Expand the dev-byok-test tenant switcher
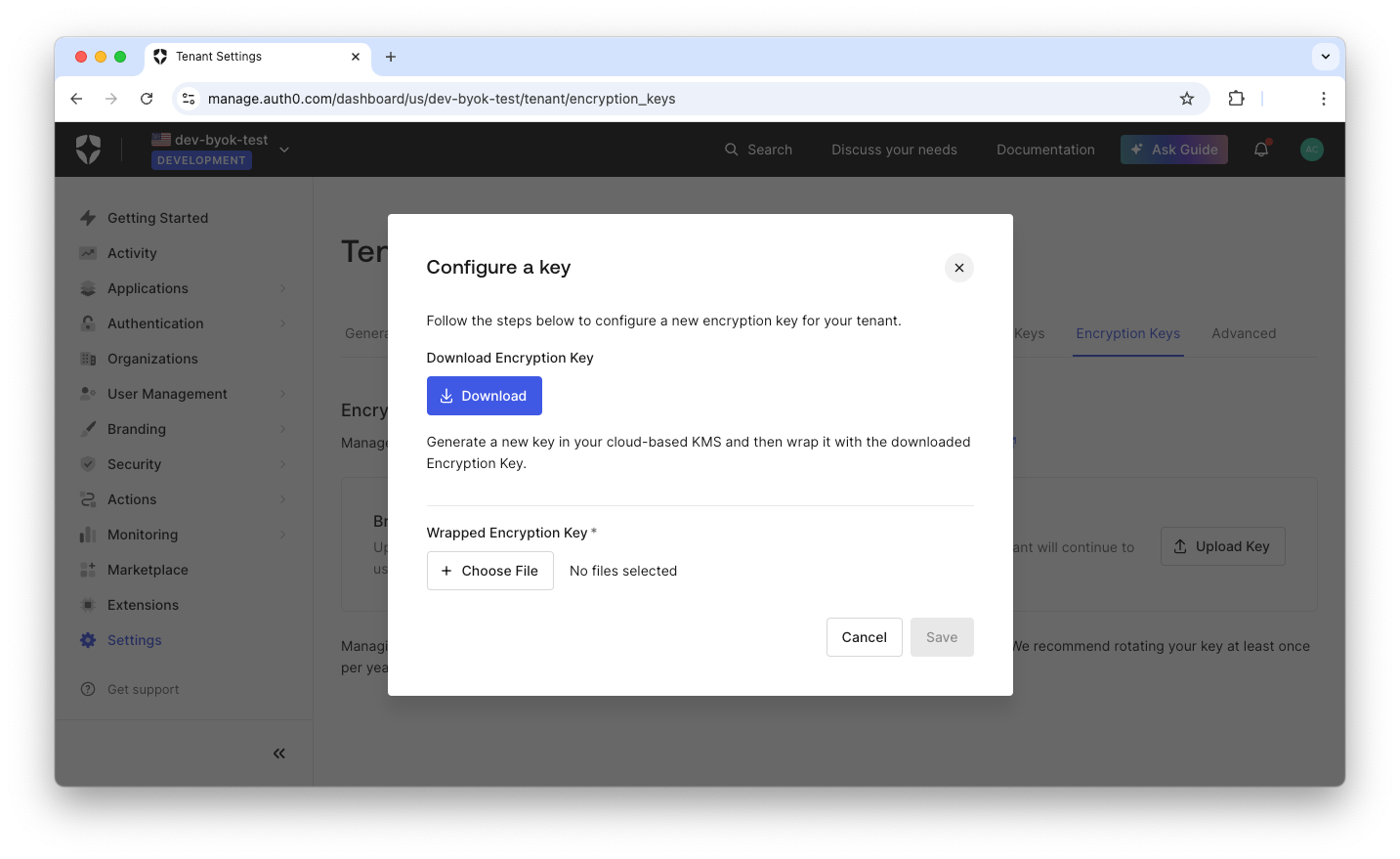The height and width of the screenshot is (859, 1400). click(284, 150)
